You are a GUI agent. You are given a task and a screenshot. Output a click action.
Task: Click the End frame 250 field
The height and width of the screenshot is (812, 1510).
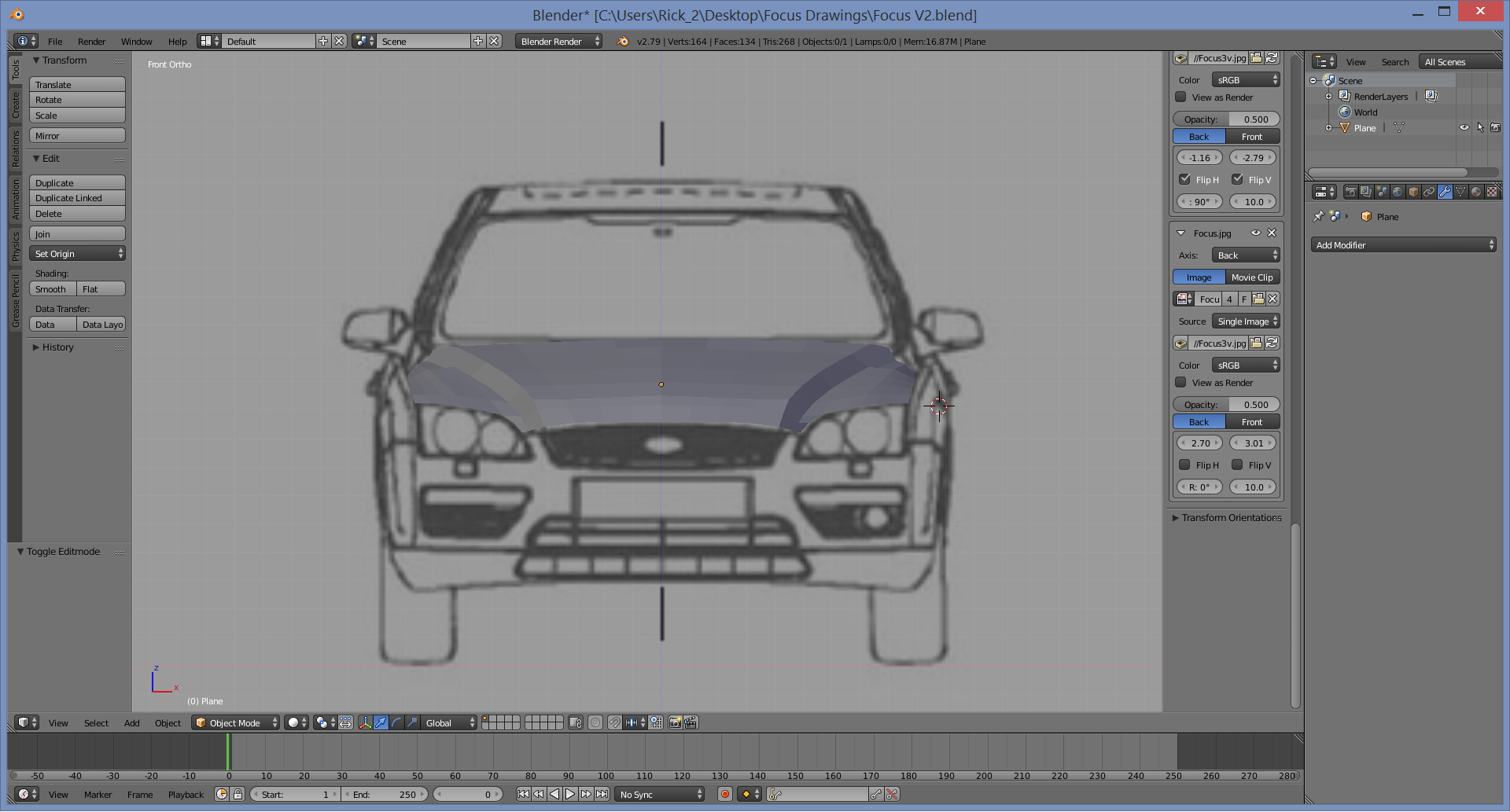[385, 794]
